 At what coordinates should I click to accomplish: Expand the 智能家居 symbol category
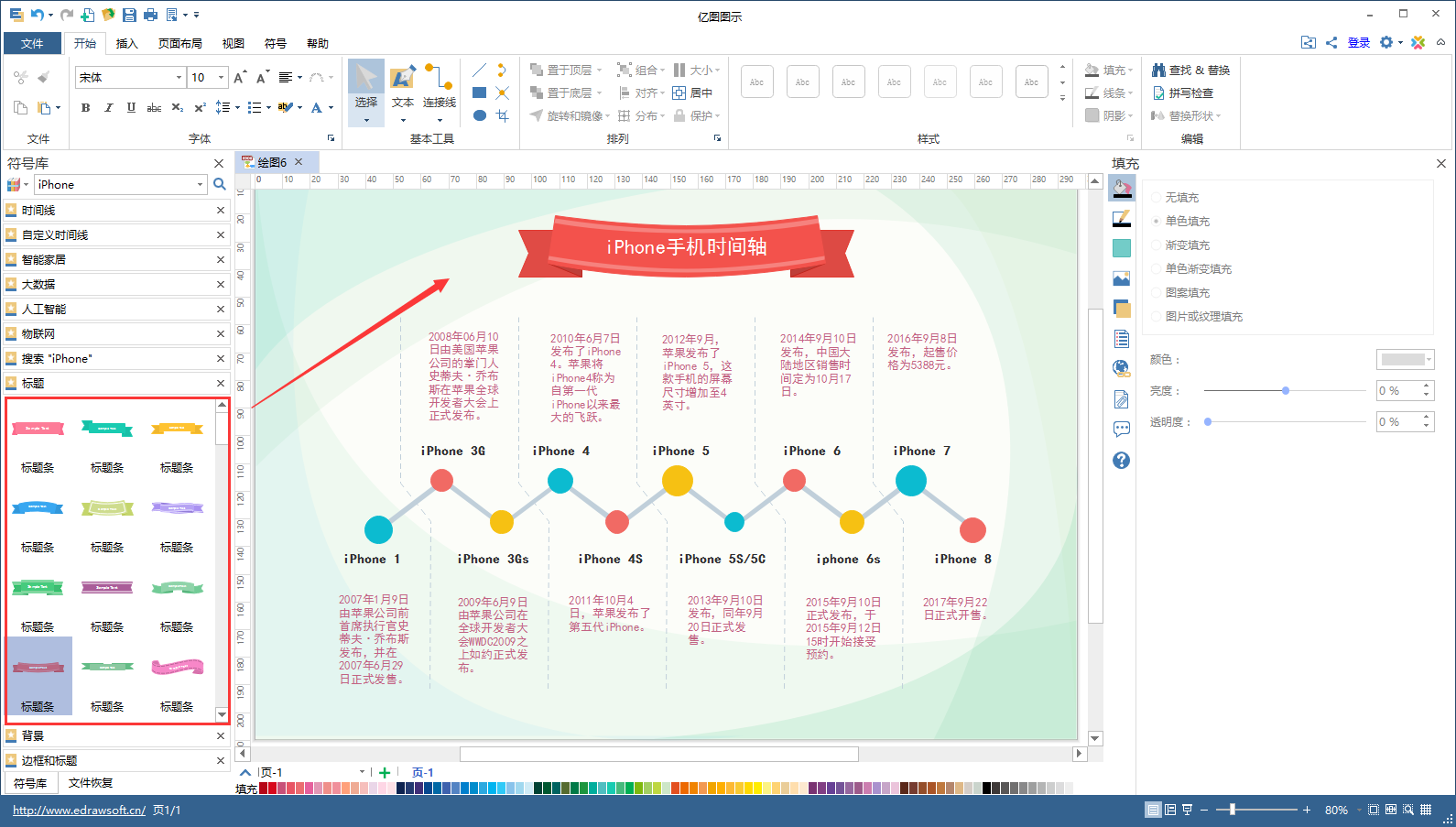pos(115,259)
